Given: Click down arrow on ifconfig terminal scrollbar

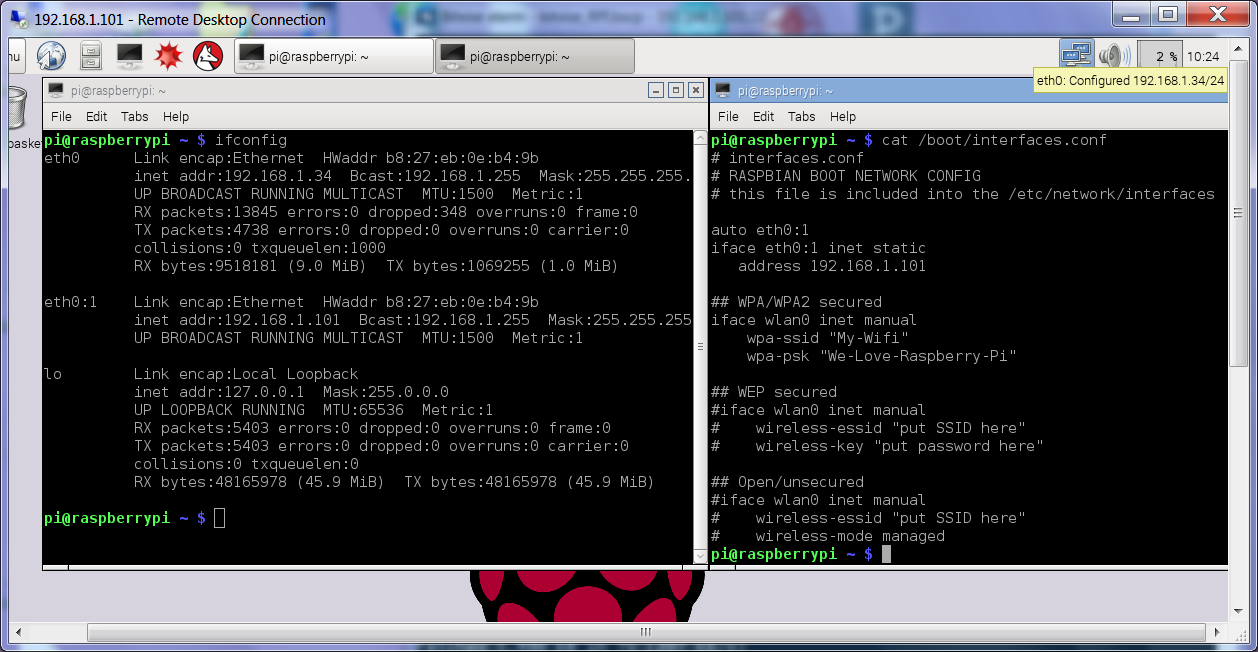Looking at the screenshot, I should [x=699, y=556].
